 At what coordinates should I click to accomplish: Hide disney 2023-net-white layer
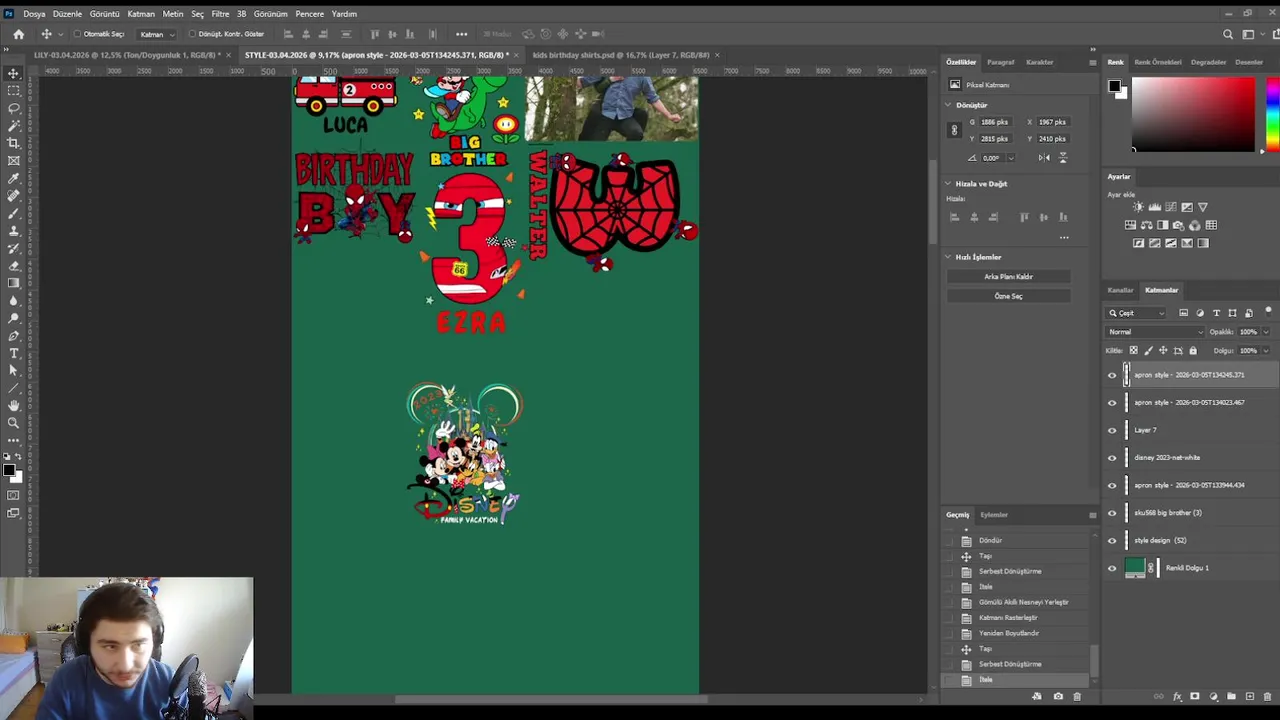(1112, 458)
